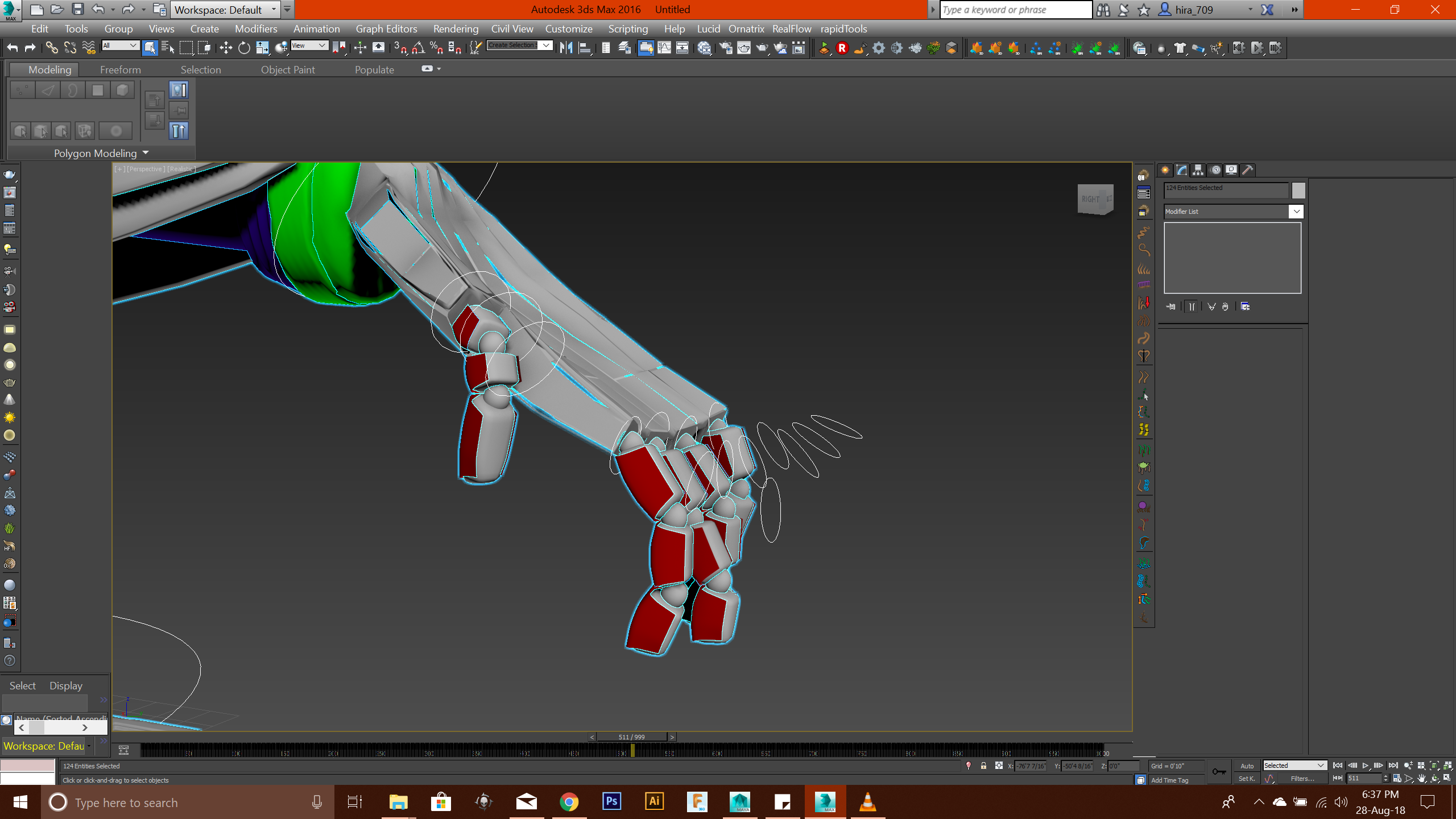Click the Undo arrow in main toolbar

13,48
